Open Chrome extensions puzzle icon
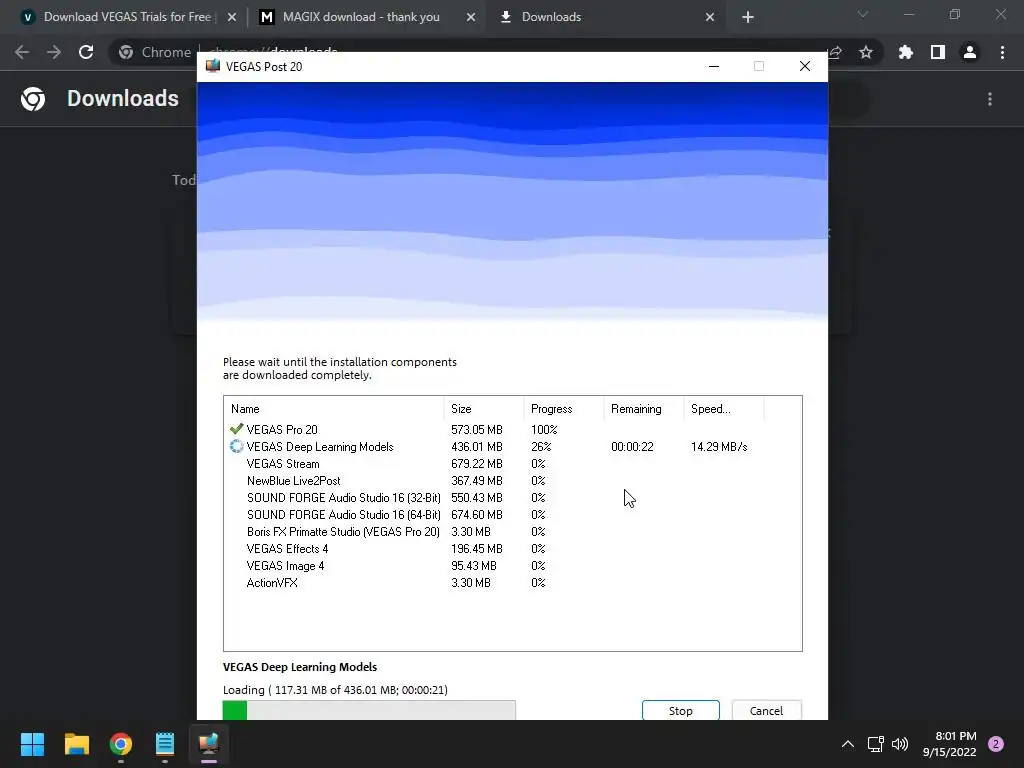Viewport: 1024px width, 768px height. 906,52
